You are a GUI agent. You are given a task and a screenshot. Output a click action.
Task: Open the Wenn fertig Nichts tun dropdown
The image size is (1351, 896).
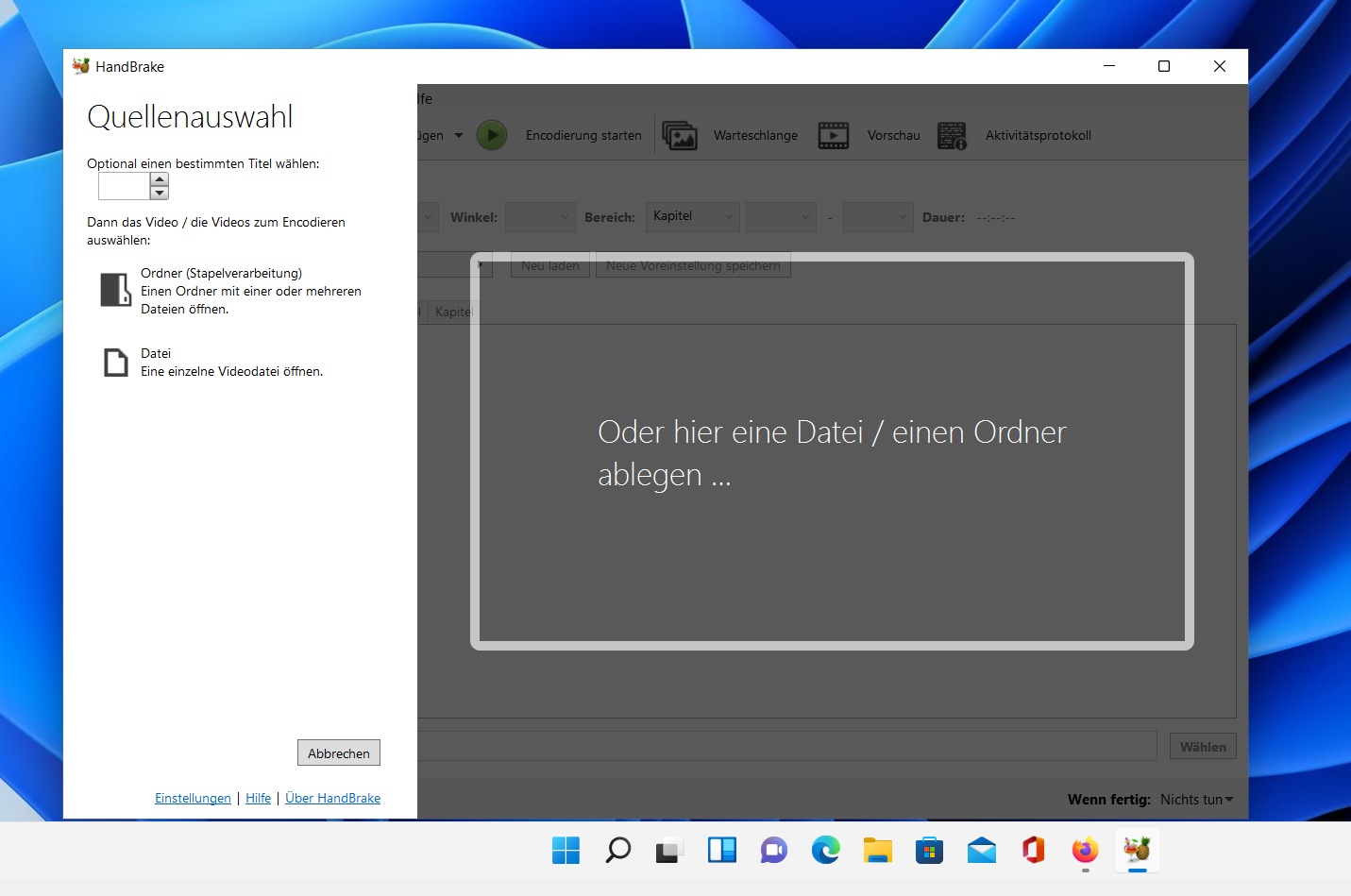coord(1196,800)
